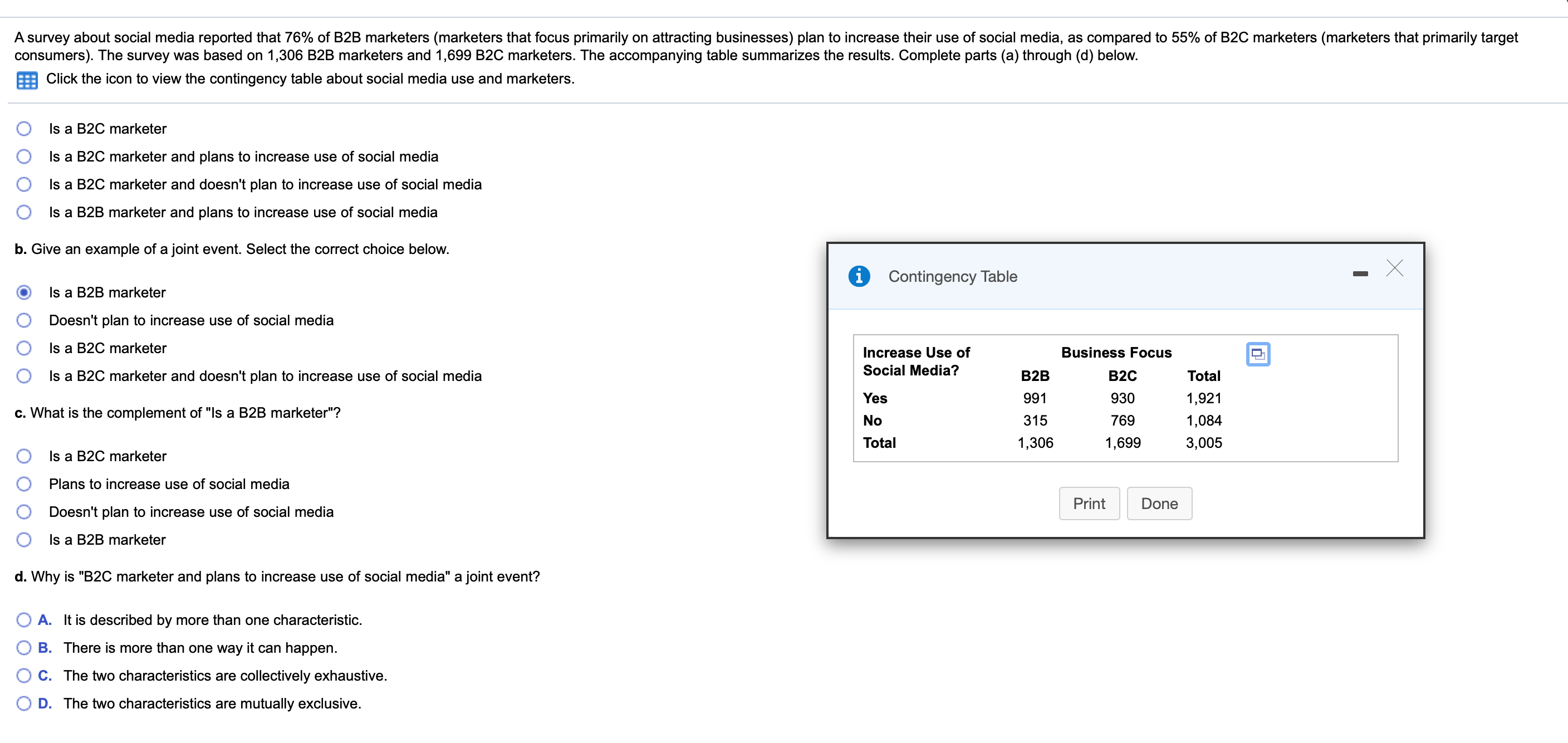This screenshot has width=1568, height=743.
Task: Select top option 'Is a B2C marketer'
Action: [x=24, y=129]
